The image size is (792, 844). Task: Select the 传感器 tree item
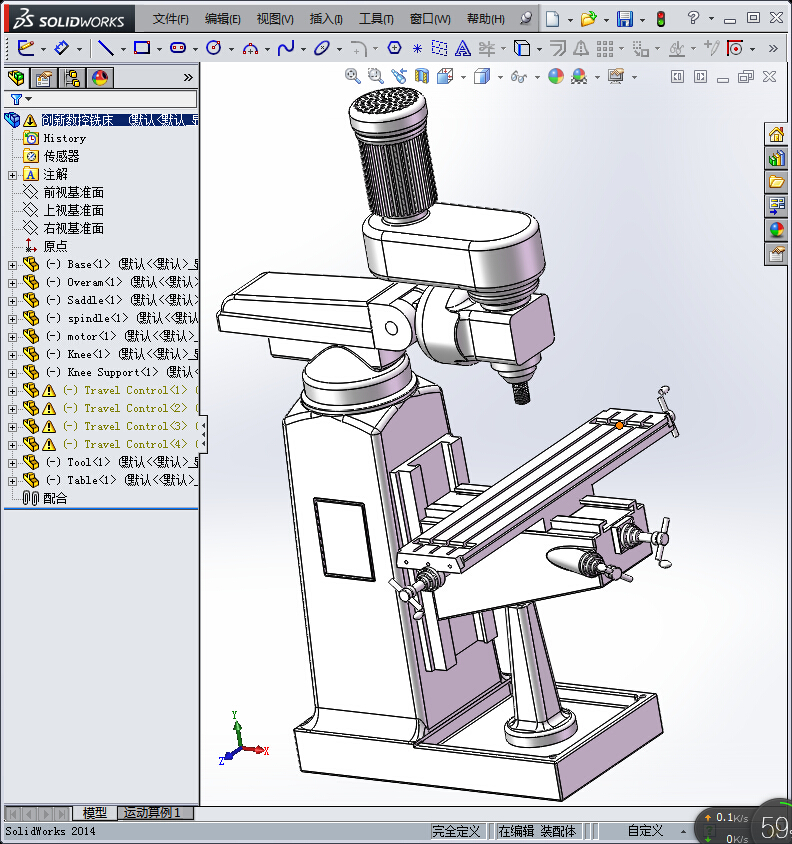61,156
